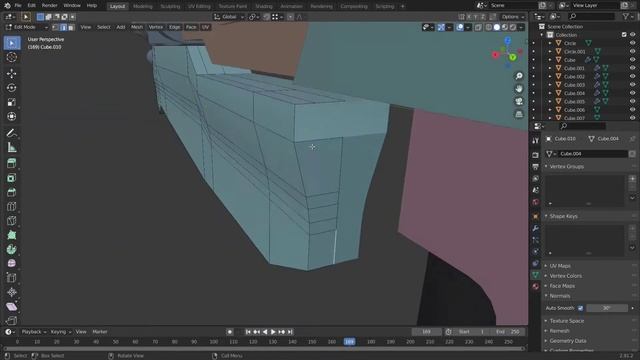This screenshot has height=360, width=640.
Task: Open Global transform orientation dropdown
Action: (x=229, y=17)
